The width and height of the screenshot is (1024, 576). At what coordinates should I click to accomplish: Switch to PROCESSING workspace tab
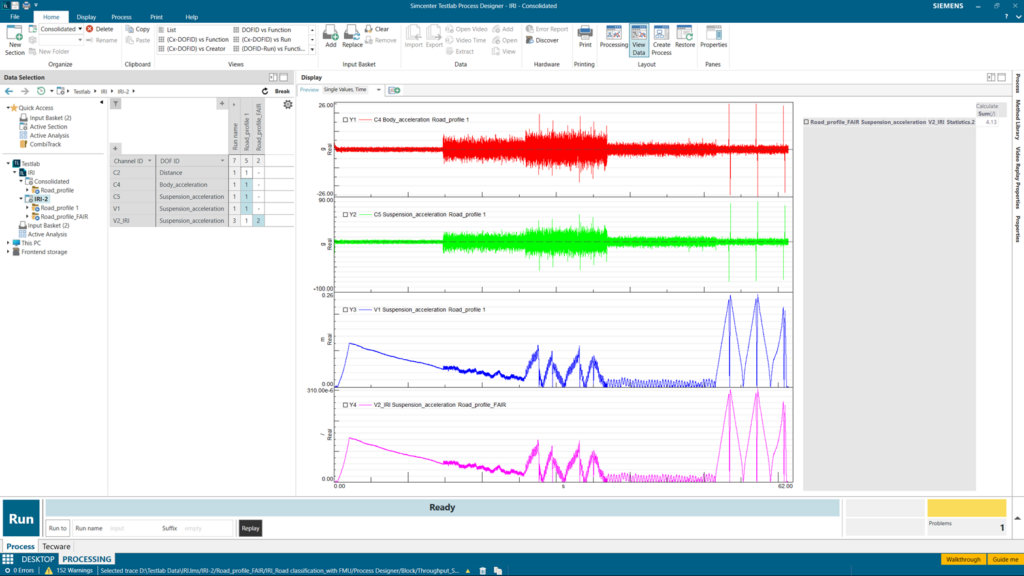coord(86,559)
